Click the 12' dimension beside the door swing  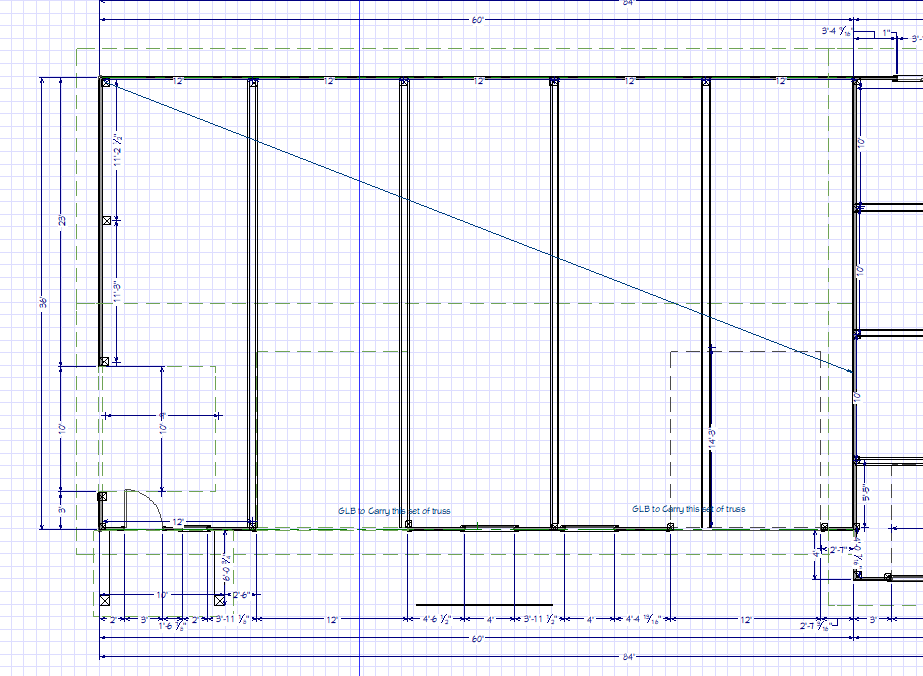pos(178,522)
